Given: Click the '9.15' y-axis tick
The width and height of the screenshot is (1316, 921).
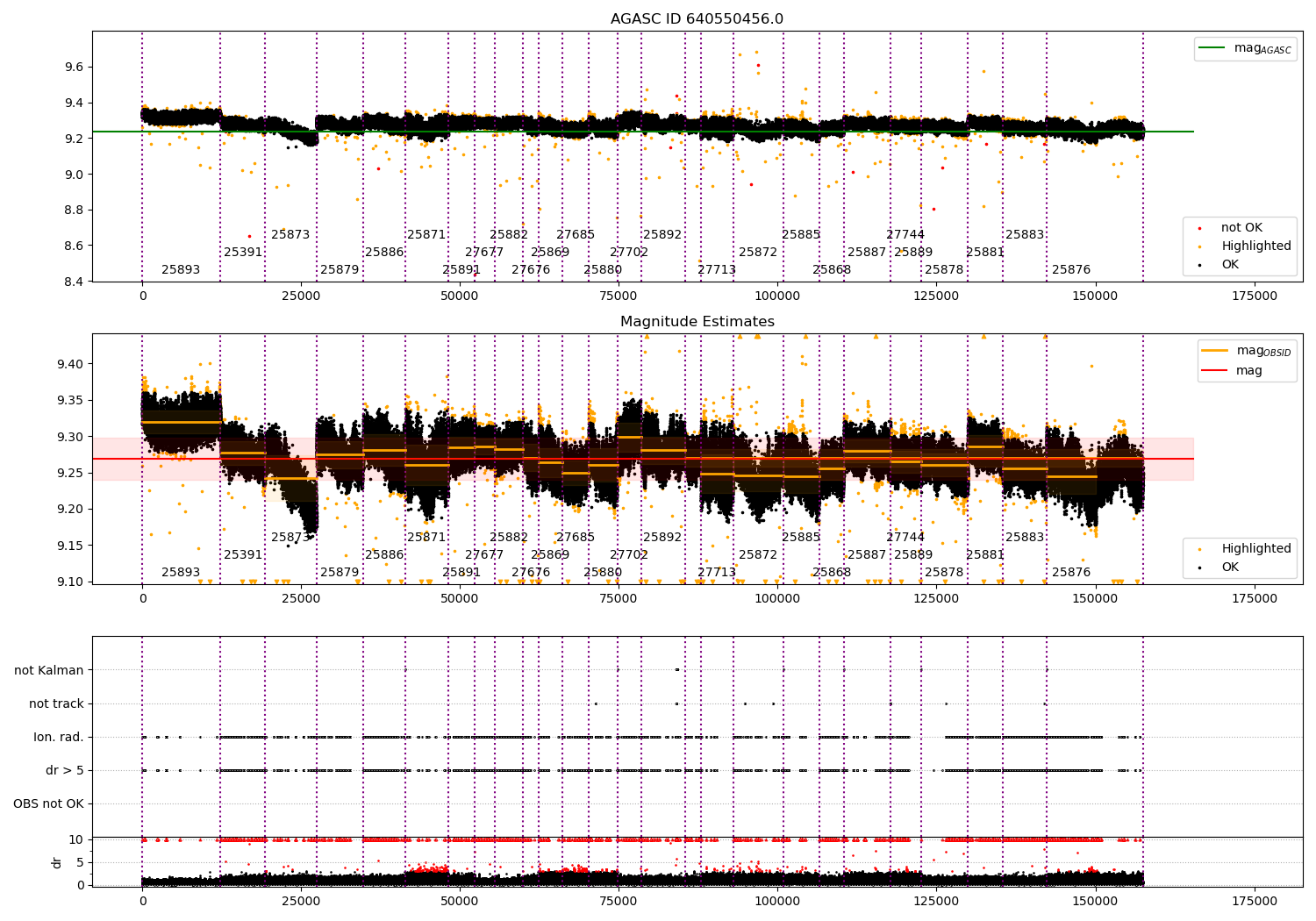Looking at the screenshot, I should point(70,546).
